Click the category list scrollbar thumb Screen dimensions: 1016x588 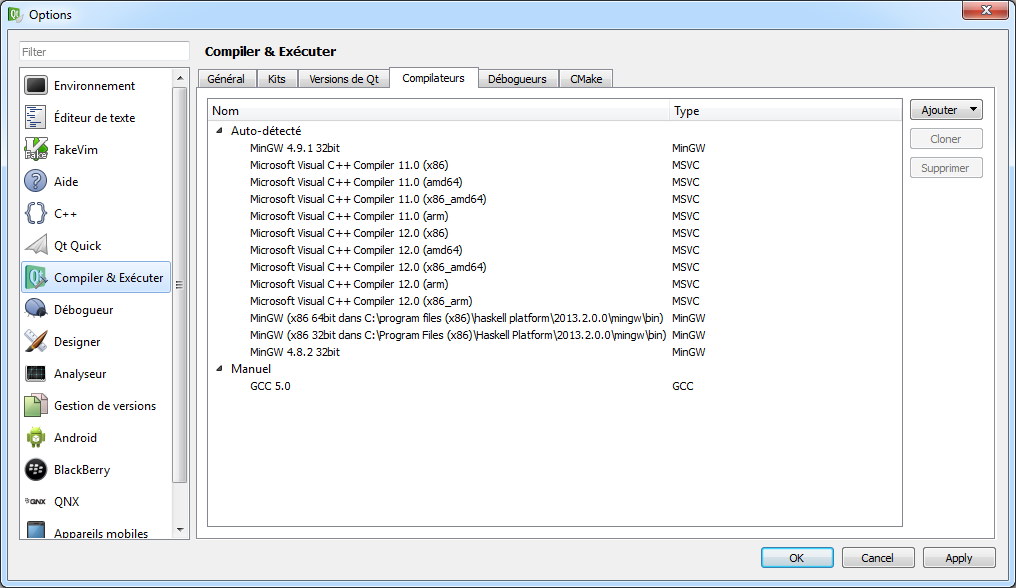click(x=180, y=285)
